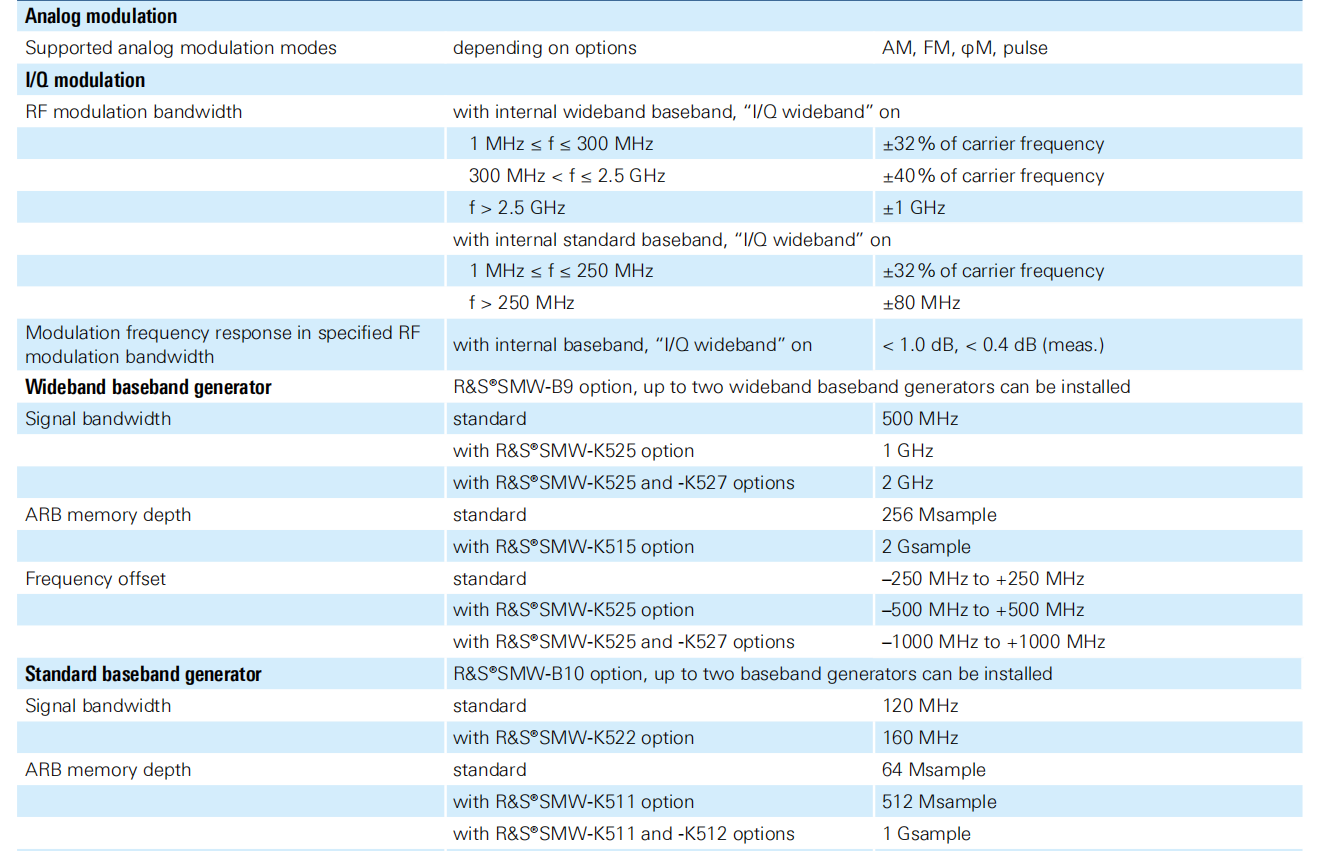The image size is (1322, 851).
Task: Click 'with R&S SMW-K515 option' cell
Action: pos(573,547)
